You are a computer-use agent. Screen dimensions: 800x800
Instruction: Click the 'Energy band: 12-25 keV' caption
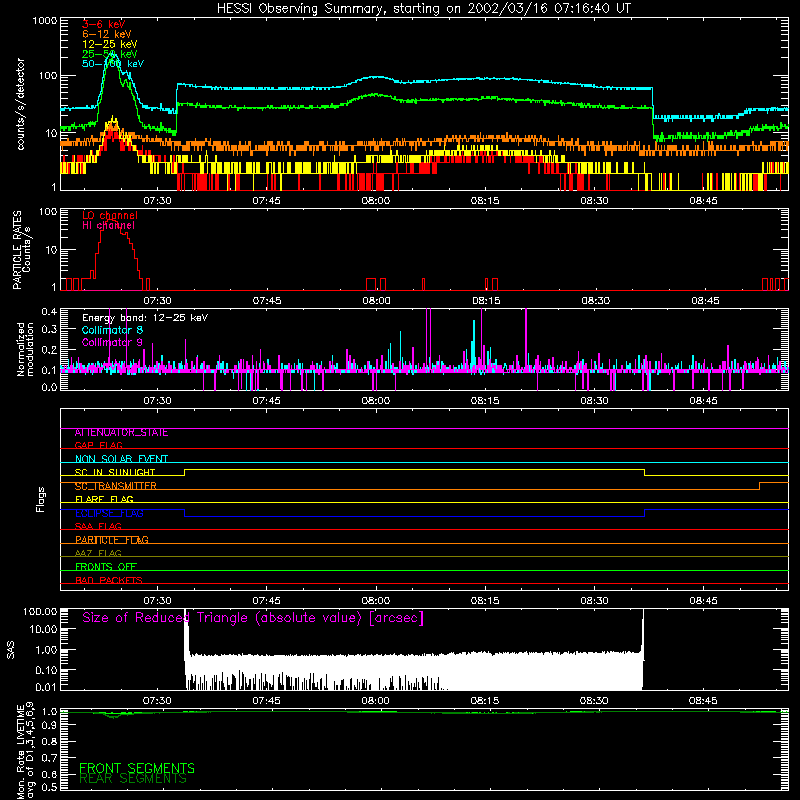click(x=145, y=318)
